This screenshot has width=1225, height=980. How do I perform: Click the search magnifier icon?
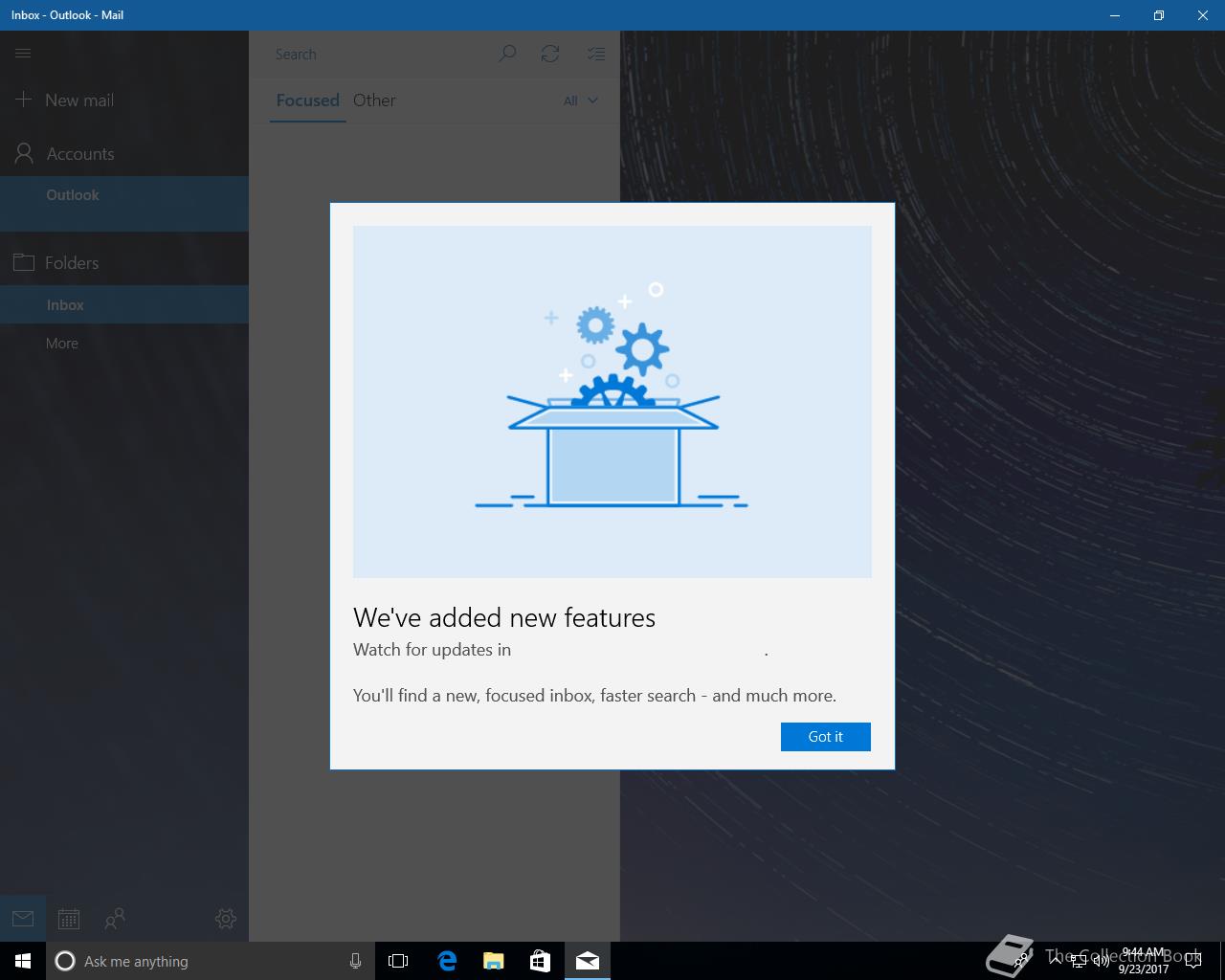[507, 54]
